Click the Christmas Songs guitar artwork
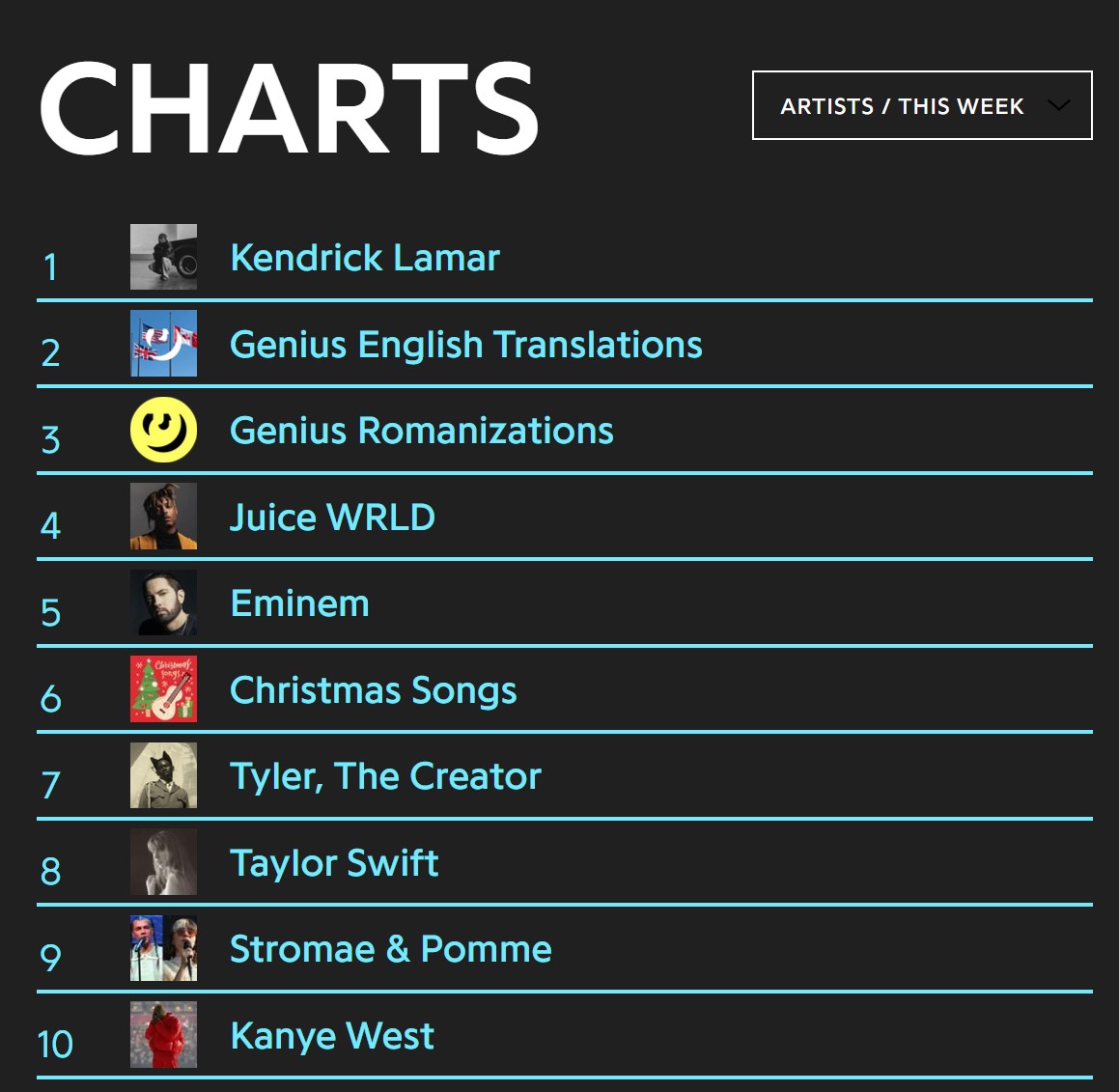 pyautogui.click(x=163, y=689)
